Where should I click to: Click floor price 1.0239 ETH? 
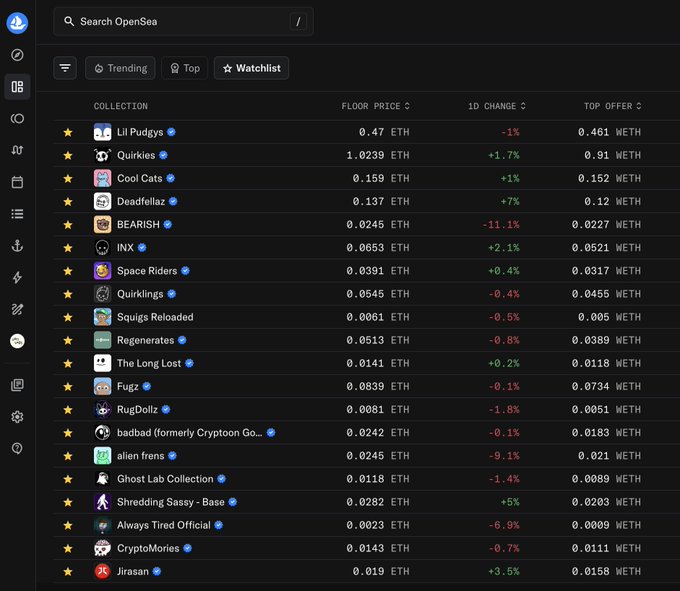click(x=378, y=155)
